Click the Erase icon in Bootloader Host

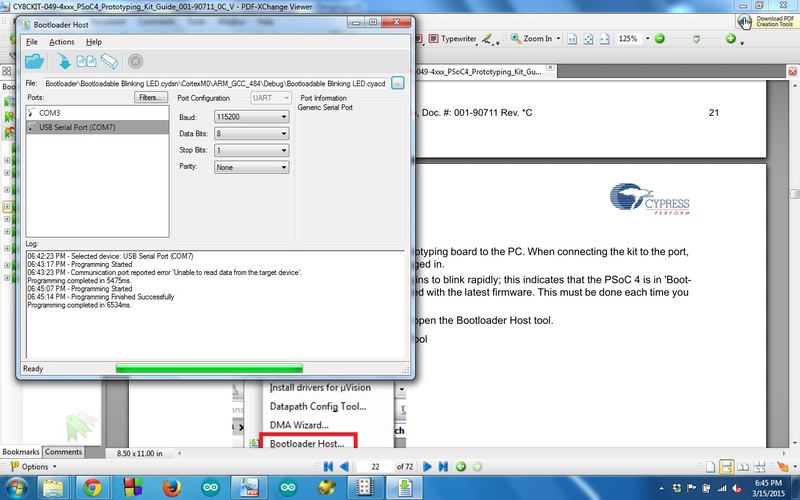coord(109,61)
